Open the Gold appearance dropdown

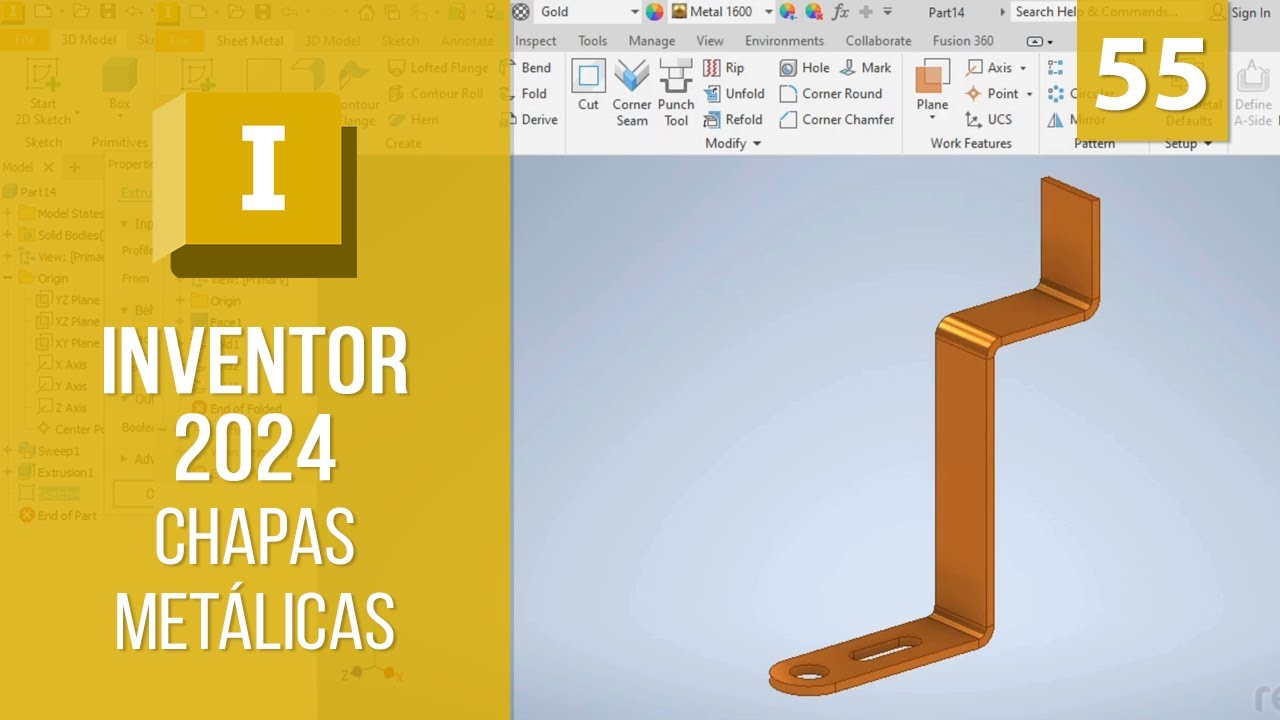[x=634, y=12]
